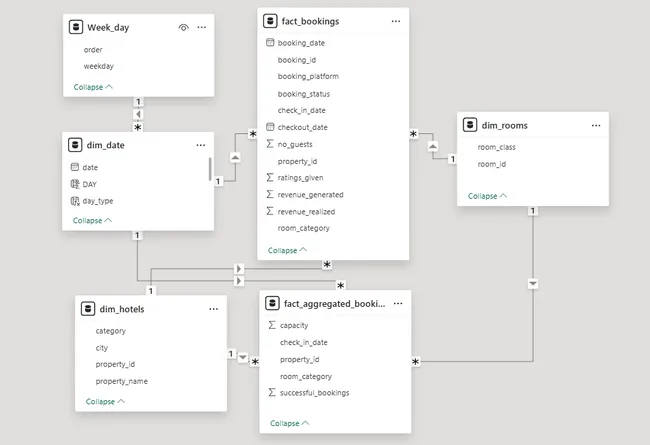Select room_class field in dim_rooms
The height and width of the screenshot is (445, 650).
tap(497, 147)
